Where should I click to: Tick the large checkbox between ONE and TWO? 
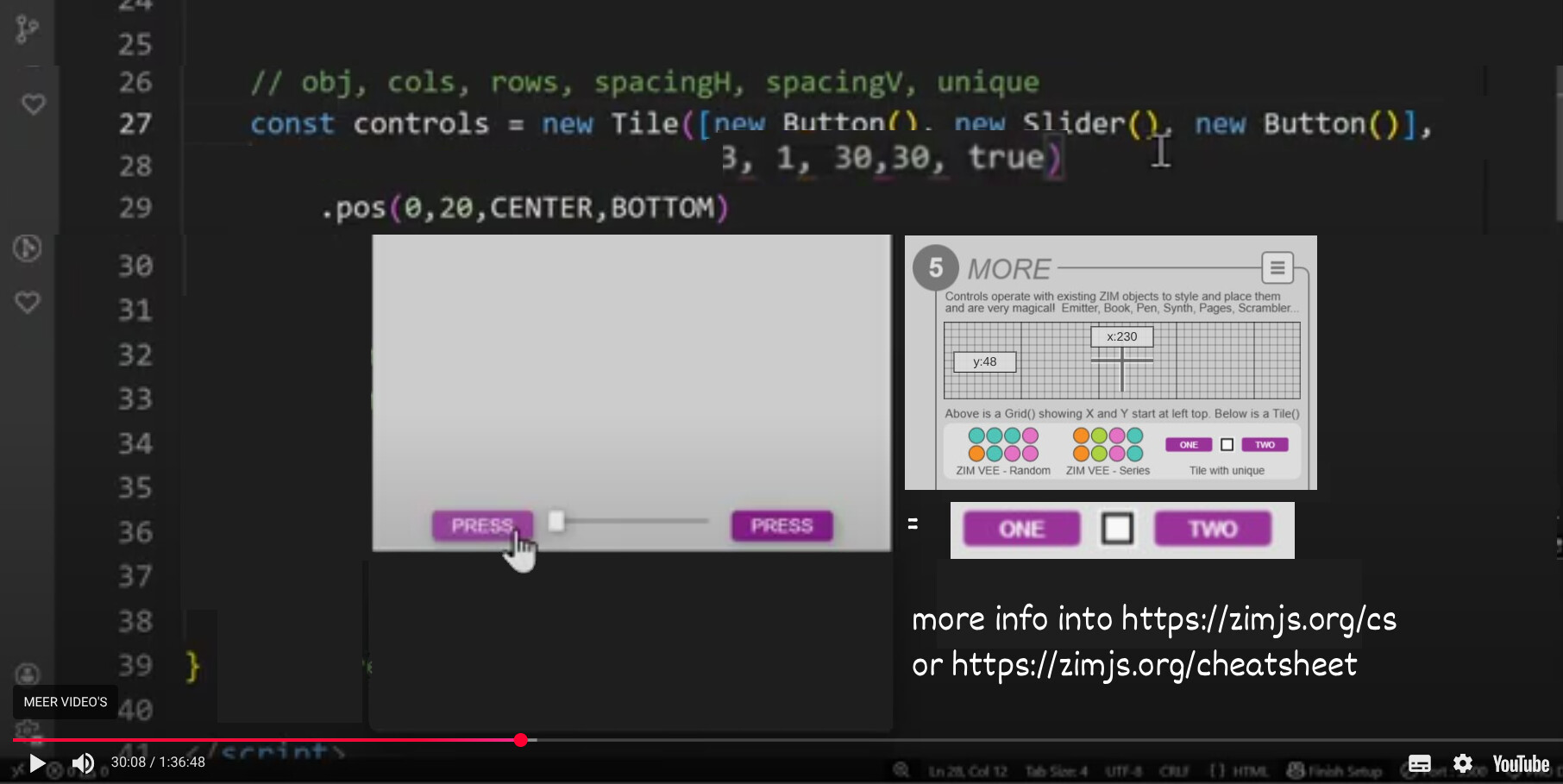[x=1117, y=529]
